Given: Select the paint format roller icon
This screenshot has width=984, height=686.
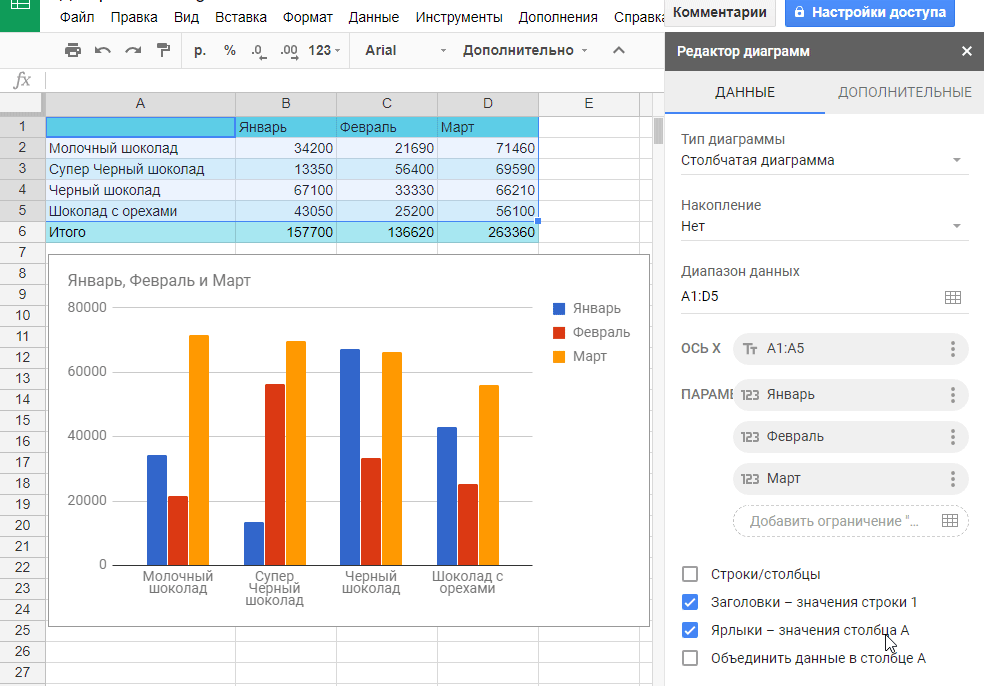Looking at the screenshot, I should coord(164,50).
